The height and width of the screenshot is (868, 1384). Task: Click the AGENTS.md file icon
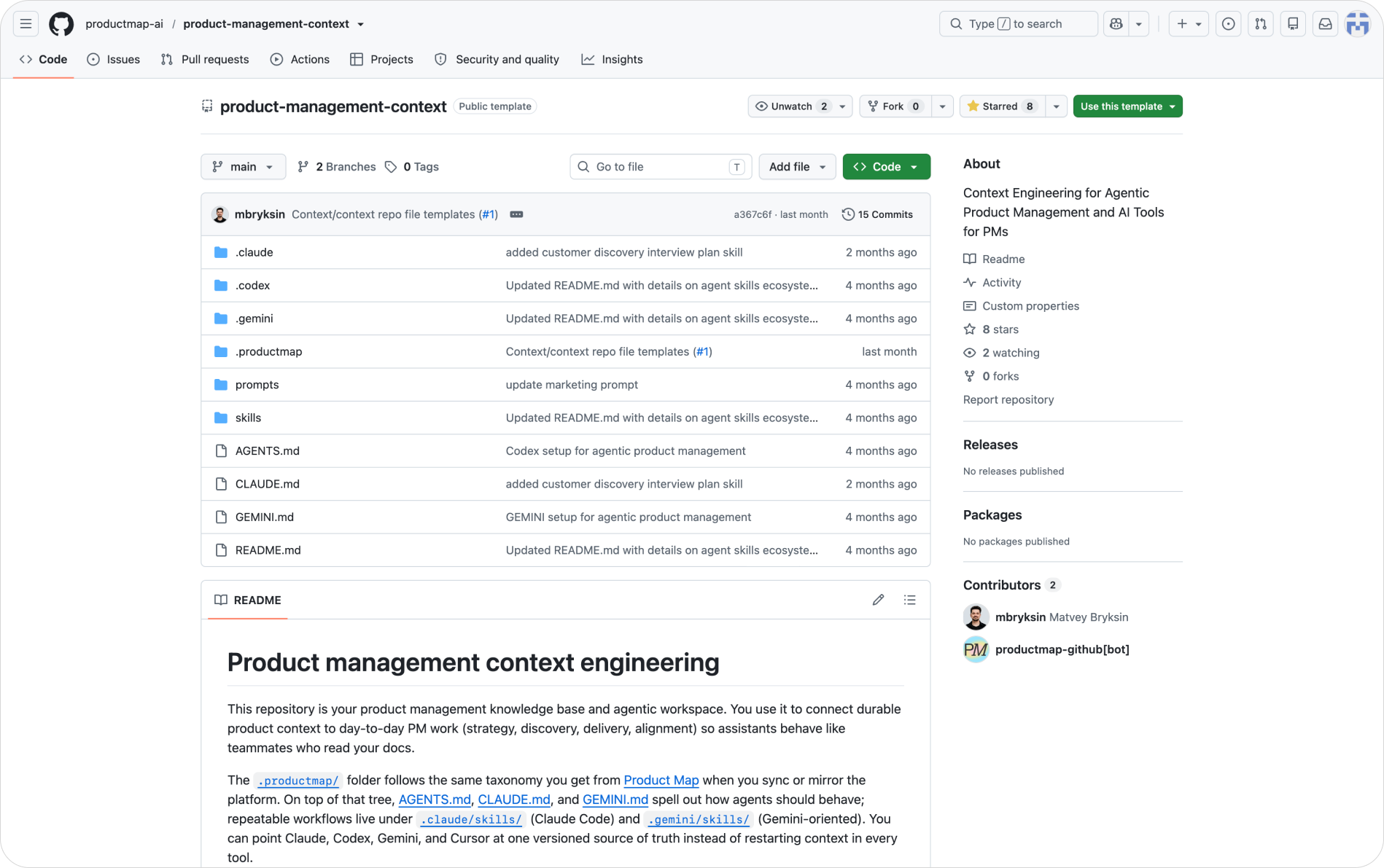pos(221,451)
